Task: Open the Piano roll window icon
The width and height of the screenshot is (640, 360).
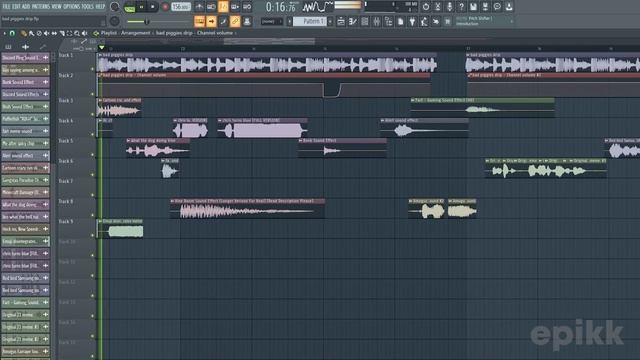Action: click(353, 21)
